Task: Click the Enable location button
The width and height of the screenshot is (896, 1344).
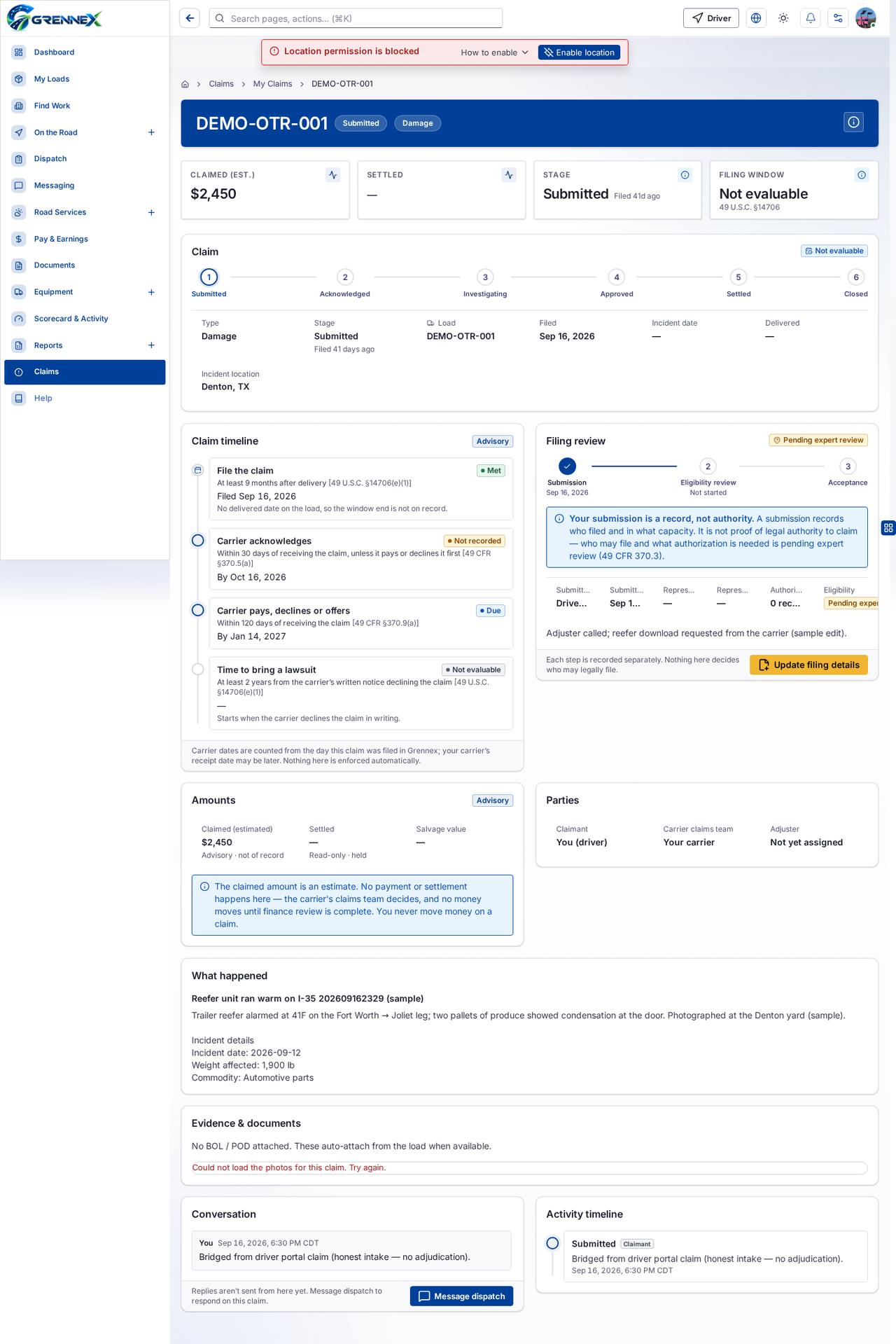Action: [579, 53]
